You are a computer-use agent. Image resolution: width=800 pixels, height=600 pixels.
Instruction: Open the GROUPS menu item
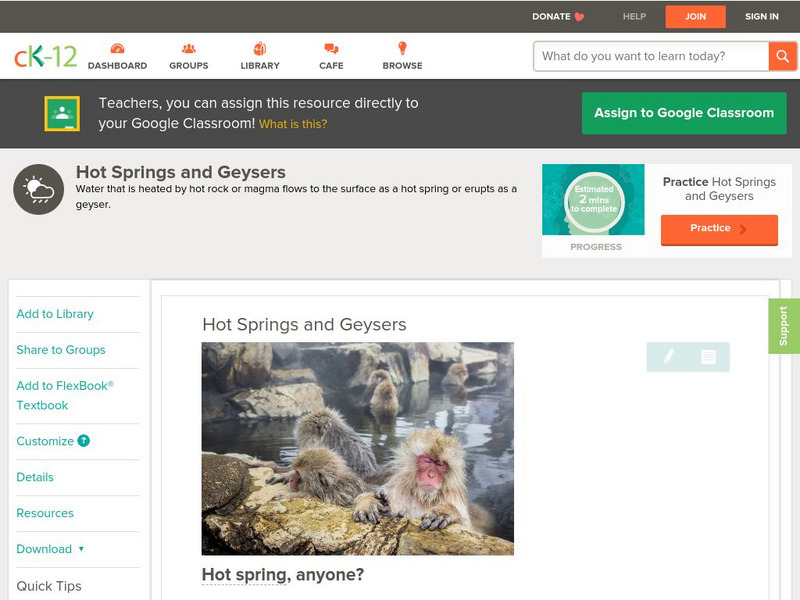tap(189, 66)
